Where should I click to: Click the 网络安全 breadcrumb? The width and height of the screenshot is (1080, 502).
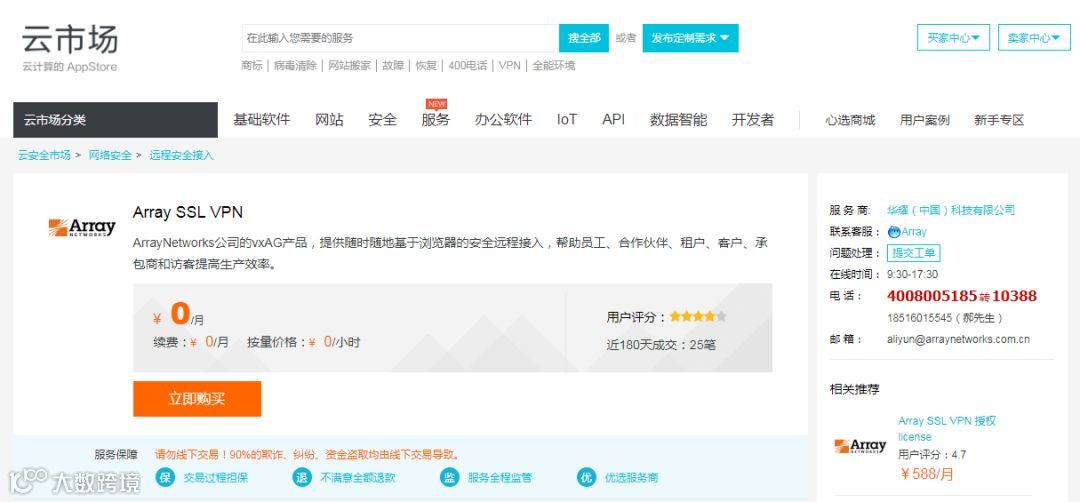point(110,156)
